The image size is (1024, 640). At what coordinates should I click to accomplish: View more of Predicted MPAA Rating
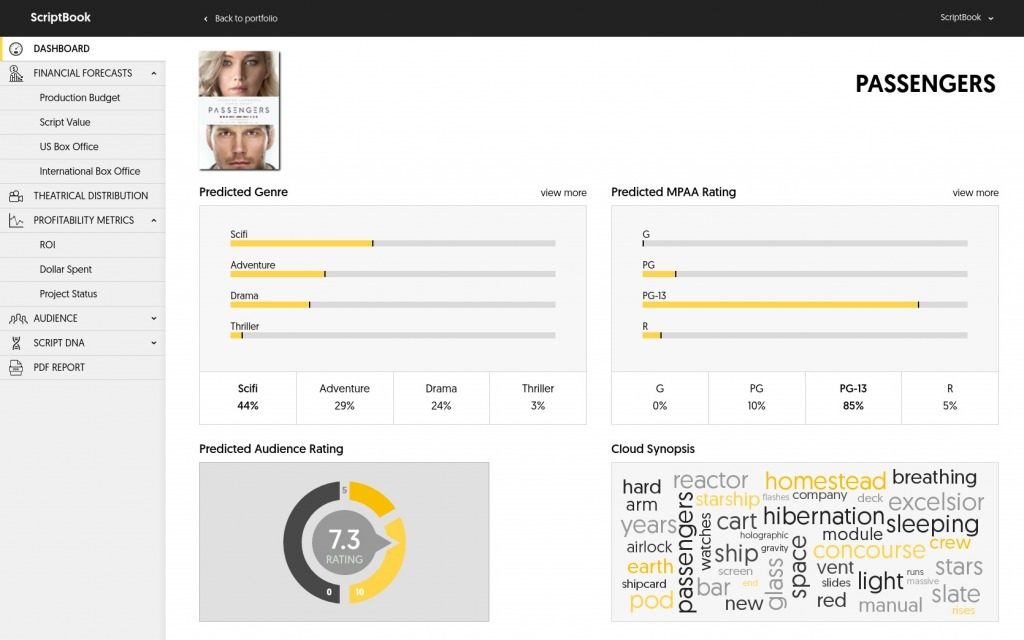(975, 193)
